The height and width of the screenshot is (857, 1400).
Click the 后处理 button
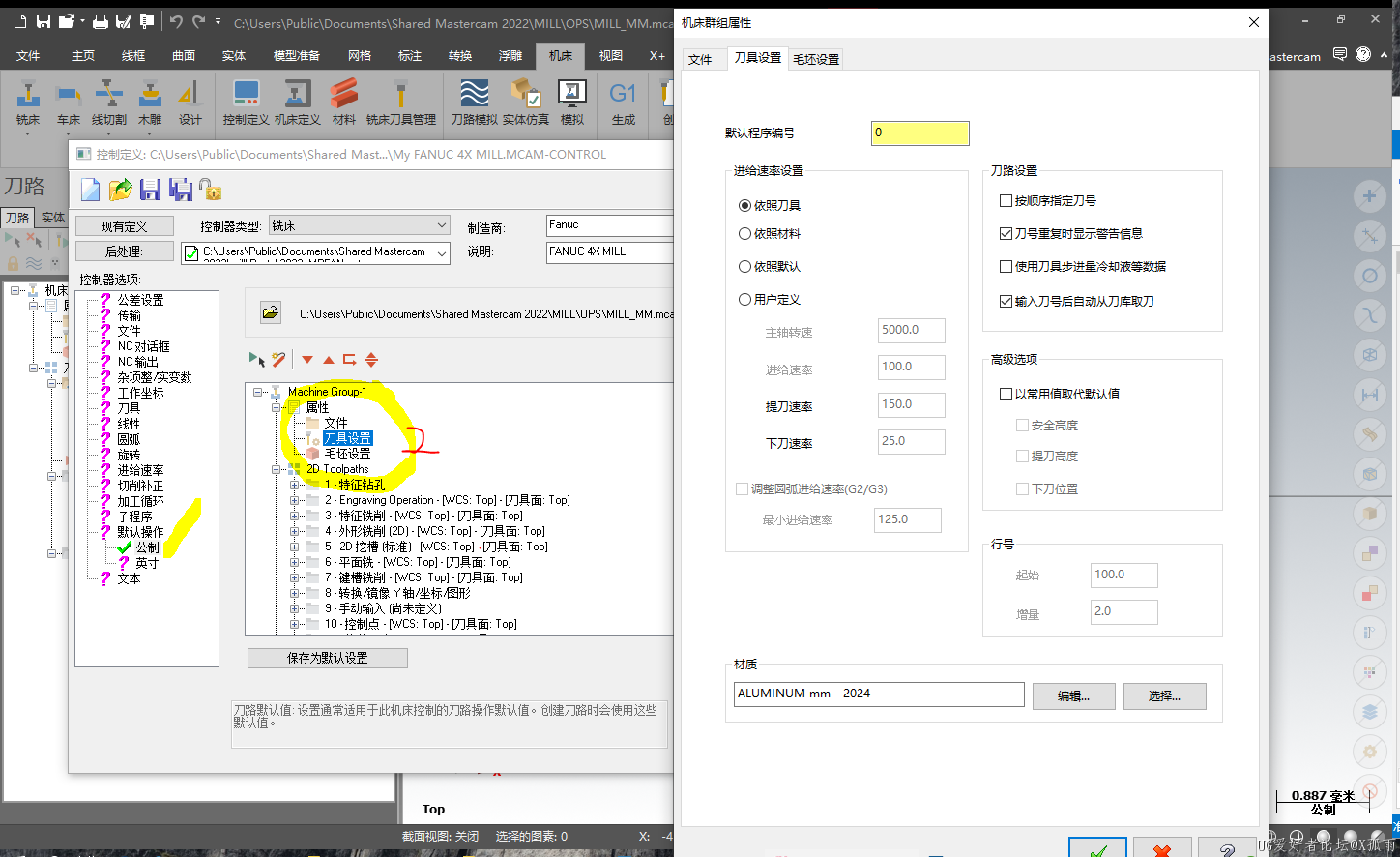[x=125, y=251]
